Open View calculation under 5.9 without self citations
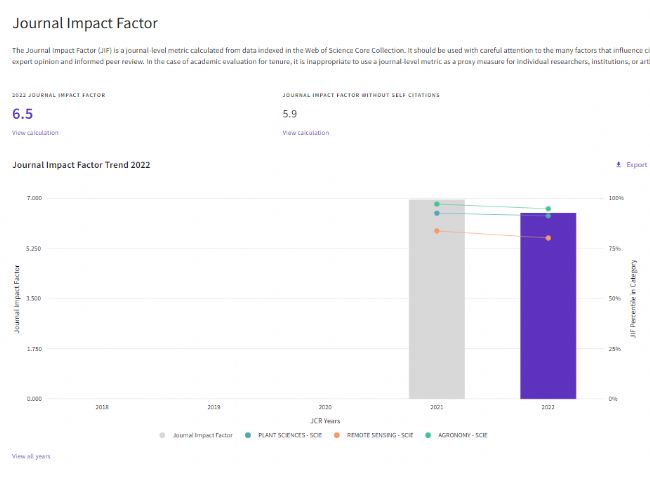The height and width of the screenshot is (480, 650). [305, 133]
